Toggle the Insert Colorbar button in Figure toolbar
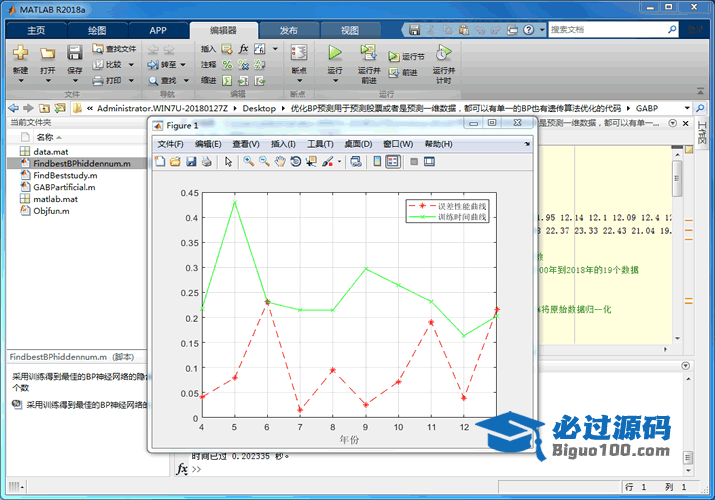Image resolution: width=715 pixels, height=500 pixels. [375, 161]
